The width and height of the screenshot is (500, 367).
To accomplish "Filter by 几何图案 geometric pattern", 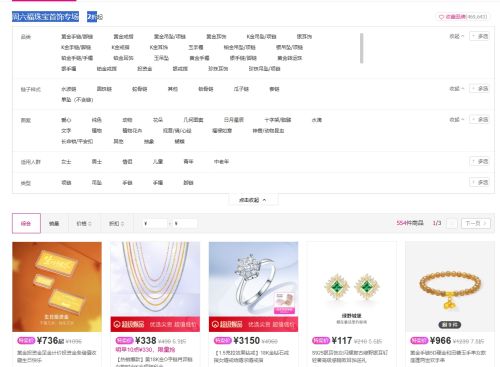I will pos(193,120).
